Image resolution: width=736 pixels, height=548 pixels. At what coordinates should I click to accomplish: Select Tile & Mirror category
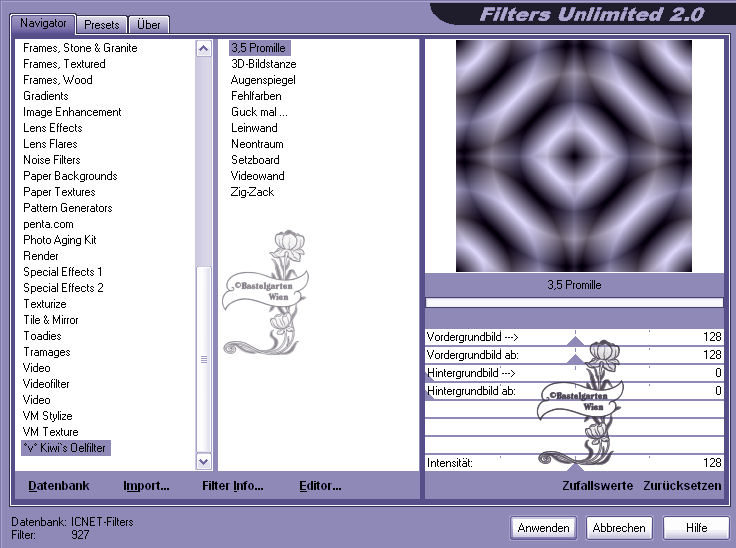51,320
